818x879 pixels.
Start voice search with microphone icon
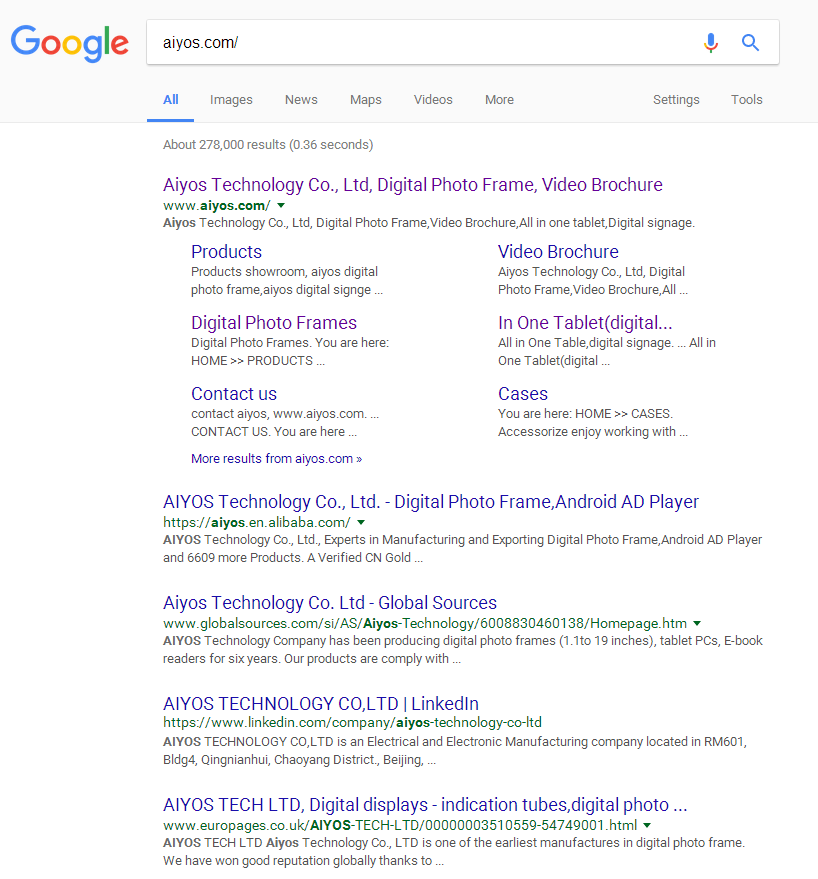pos(710,43)
